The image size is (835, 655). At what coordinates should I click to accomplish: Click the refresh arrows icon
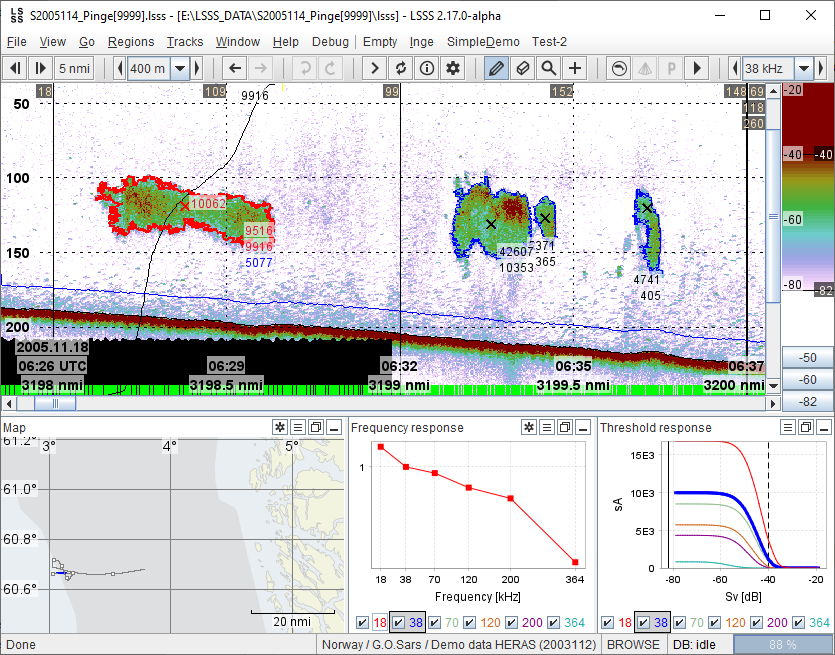click(401, 68)
